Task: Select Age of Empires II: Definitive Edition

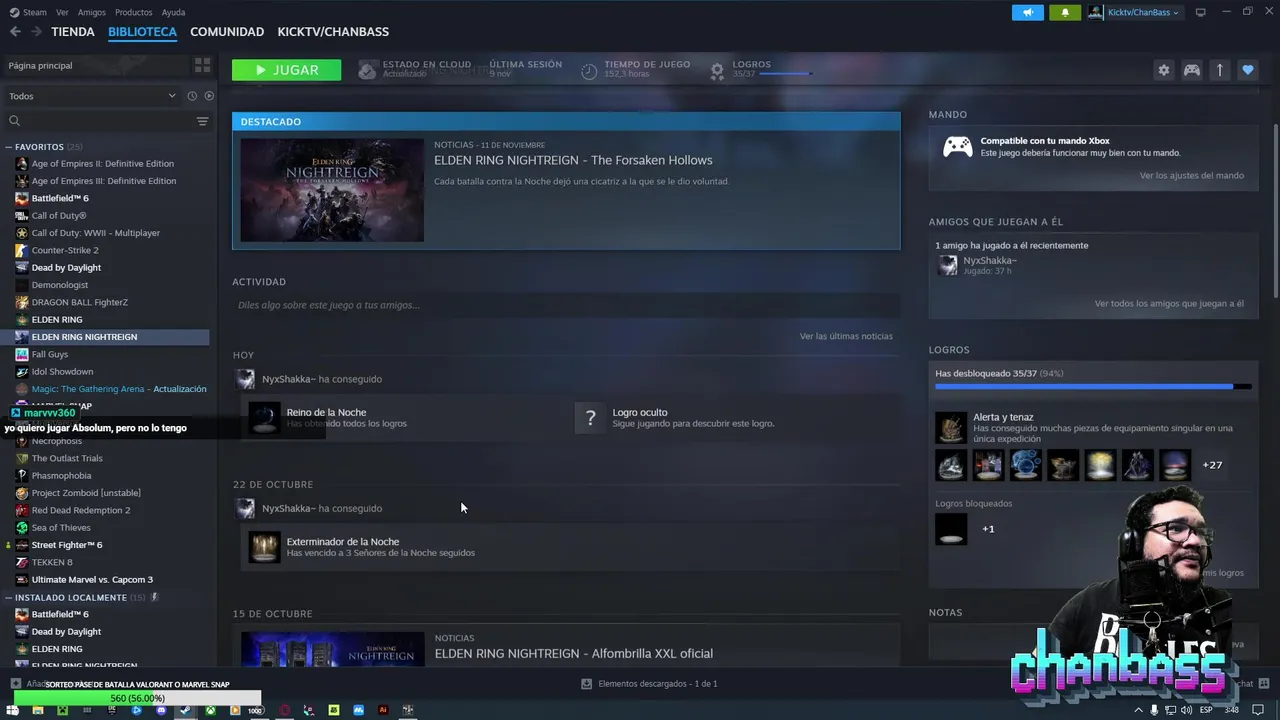Action: 102,163
